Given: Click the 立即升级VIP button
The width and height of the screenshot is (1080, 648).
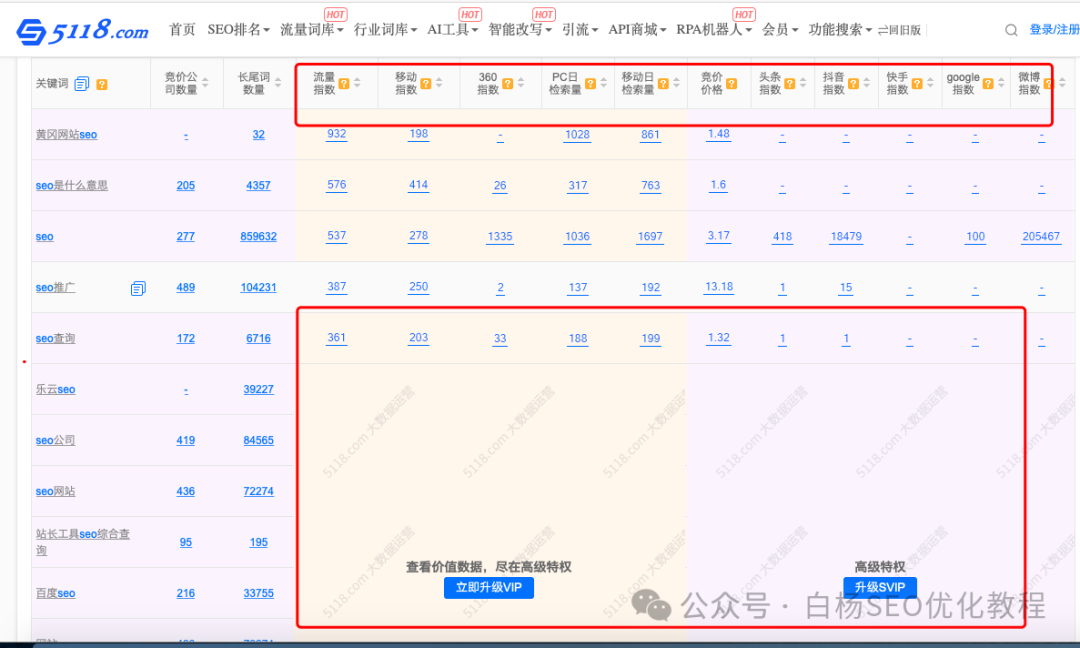Looking at the screenshot, I should (x=488, y=588).
